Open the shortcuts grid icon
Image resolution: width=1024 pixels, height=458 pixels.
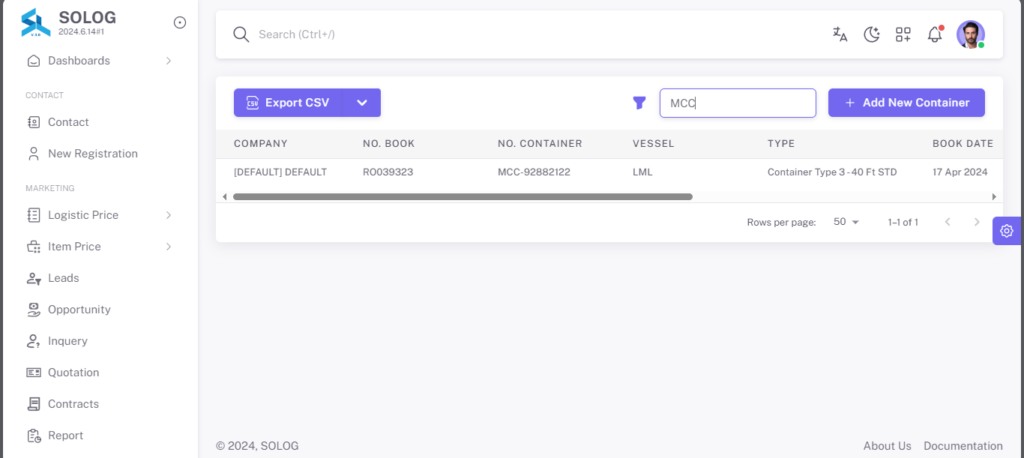click(x=903, y=35)
